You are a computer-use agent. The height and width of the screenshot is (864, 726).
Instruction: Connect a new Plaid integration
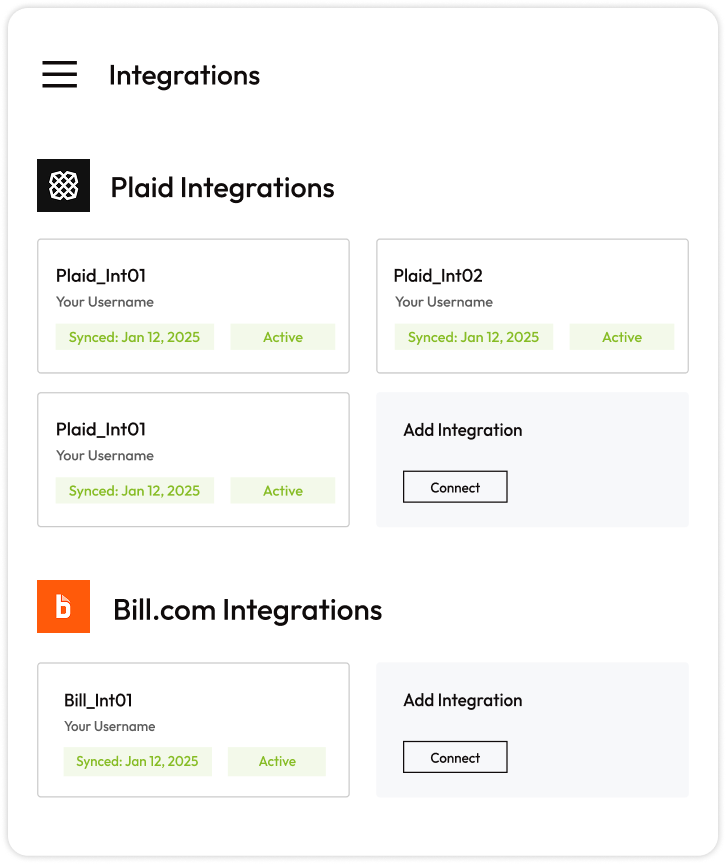(x=455, y=487)
